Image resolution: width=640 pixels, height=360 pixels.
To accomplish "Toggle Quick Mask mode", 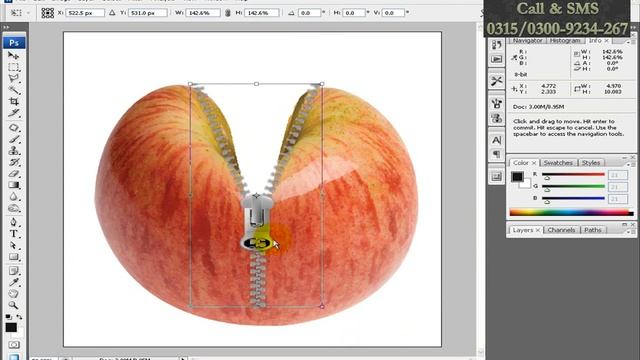I will click(x=13, y=345).
